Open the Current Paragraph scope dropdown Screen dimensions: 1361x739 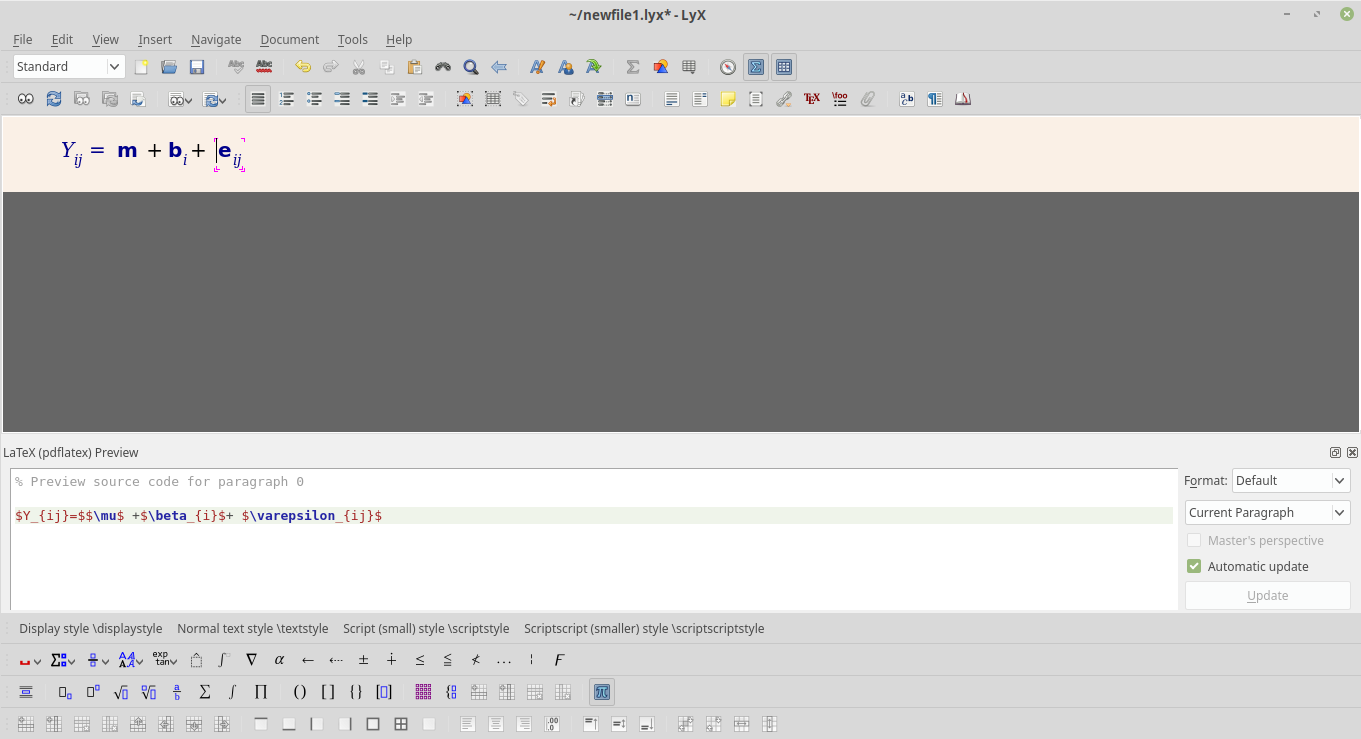click(x=1267, y=513)
